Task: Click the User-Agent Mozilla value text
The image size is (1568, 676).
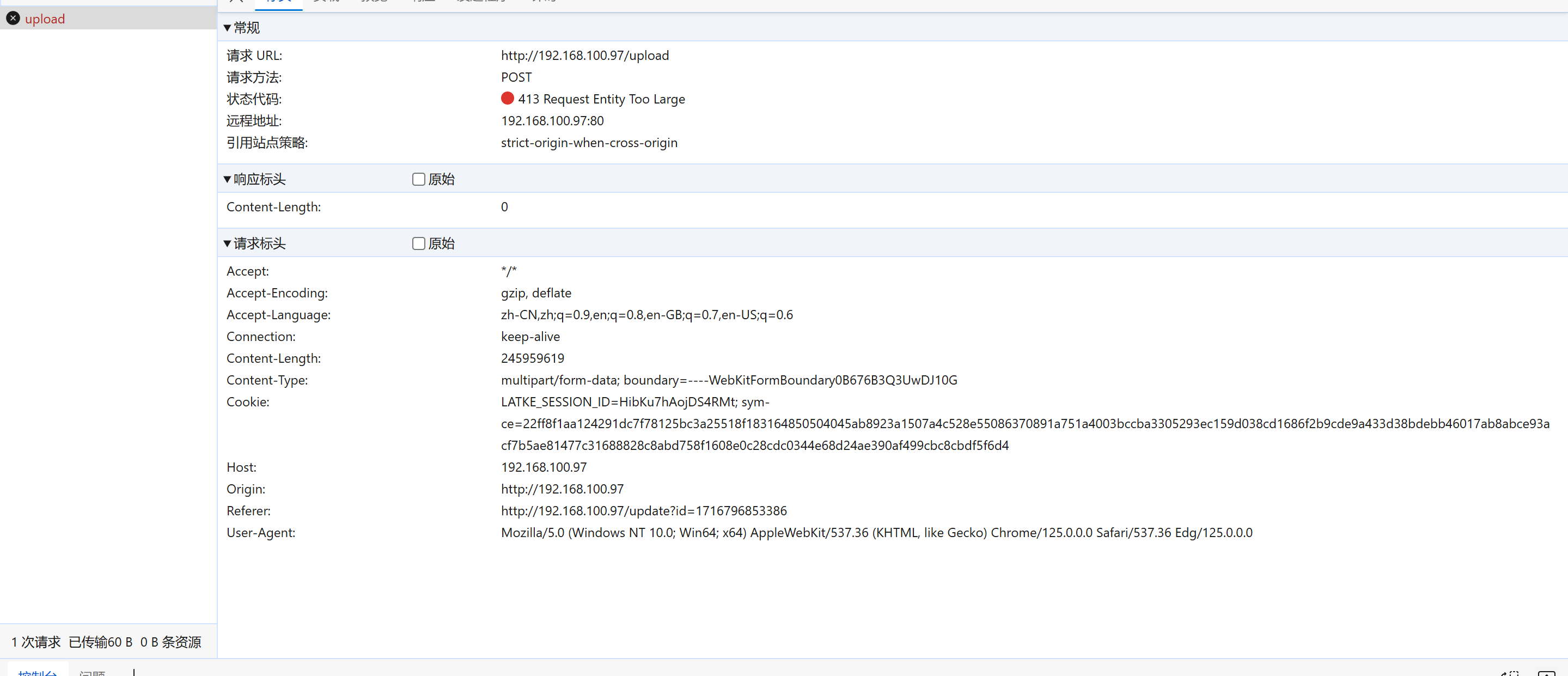Action: pyautogui.click(x=876, y=532)
